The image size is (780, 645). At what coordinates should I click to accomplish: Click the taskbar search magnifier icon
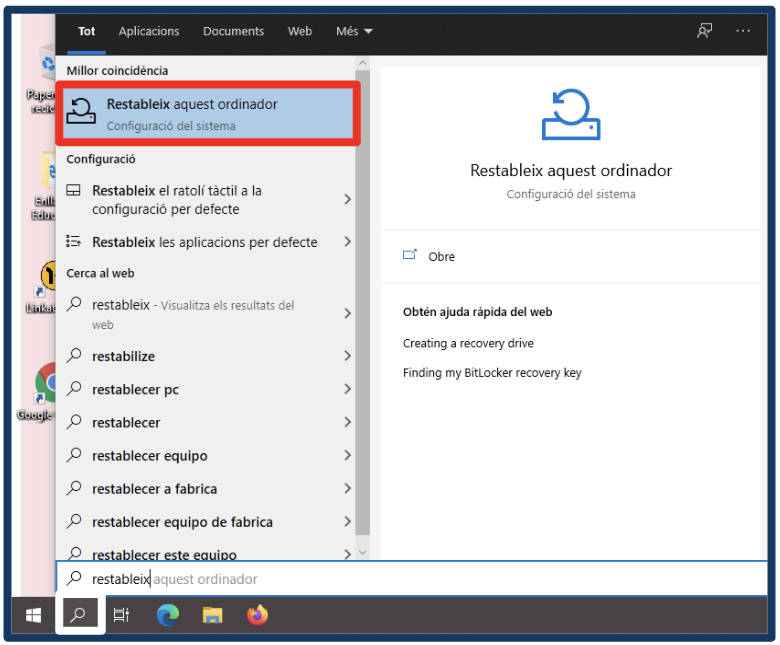(x=80, y=615)
